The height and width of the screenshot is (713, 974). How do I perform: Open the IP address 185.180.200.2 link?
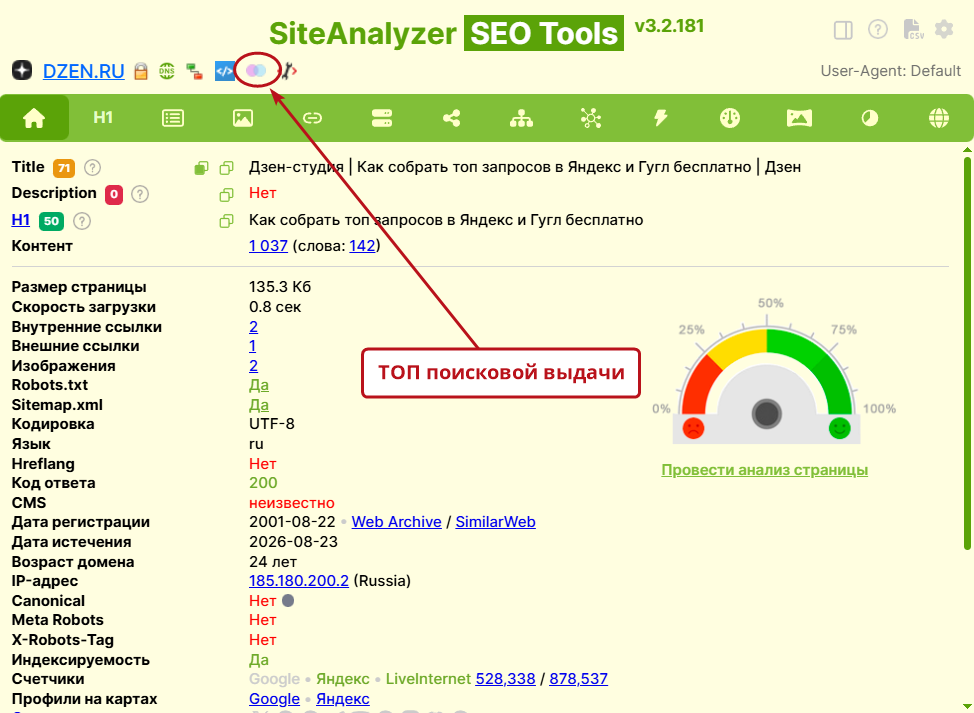(299, 581)
